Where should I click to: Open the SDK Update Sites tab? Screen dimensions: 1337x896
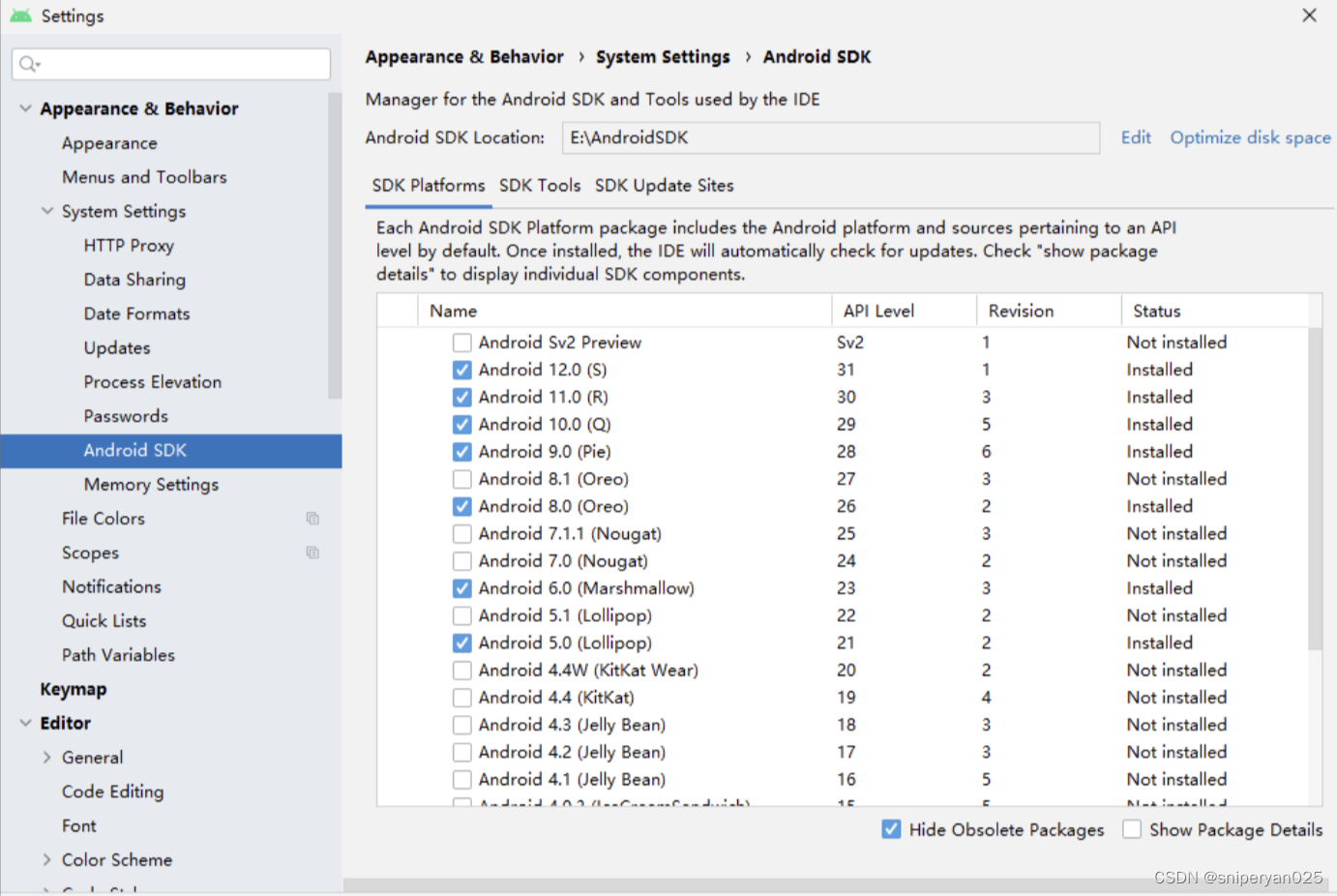point(664,186)
